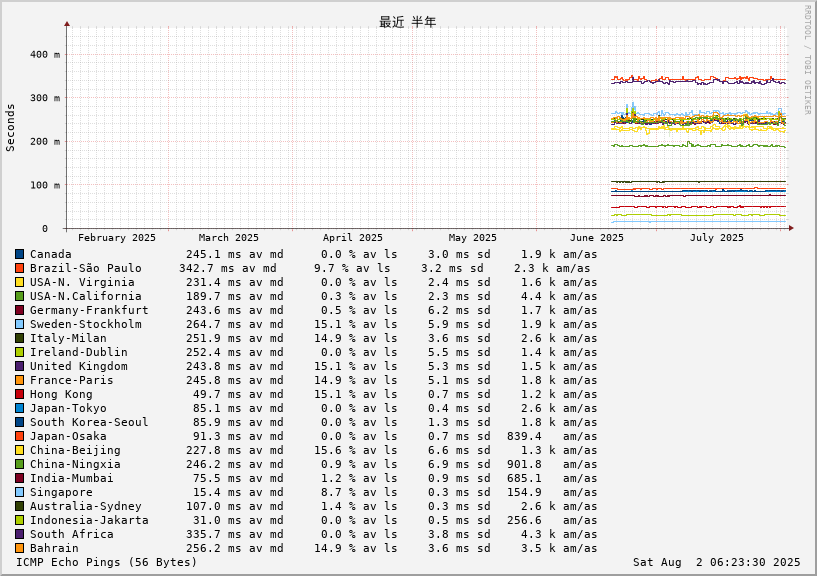Viewport: 817px width, 576px height.
Task: Pick the Japan-Tokyo blue legend swatch
Action: click(19, 409)
